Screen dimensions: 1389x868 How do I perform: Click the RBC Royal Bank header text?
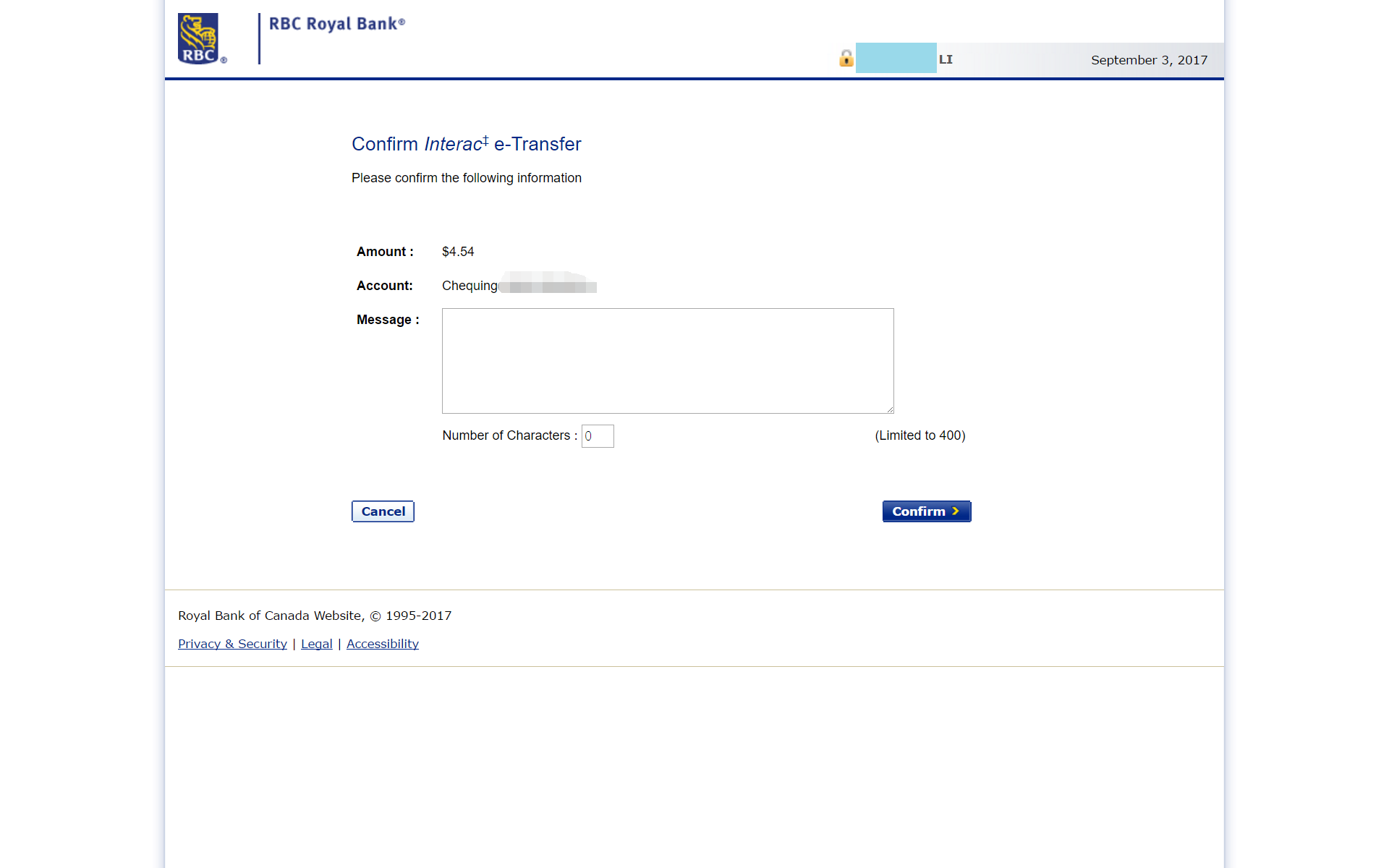(337, 24)
